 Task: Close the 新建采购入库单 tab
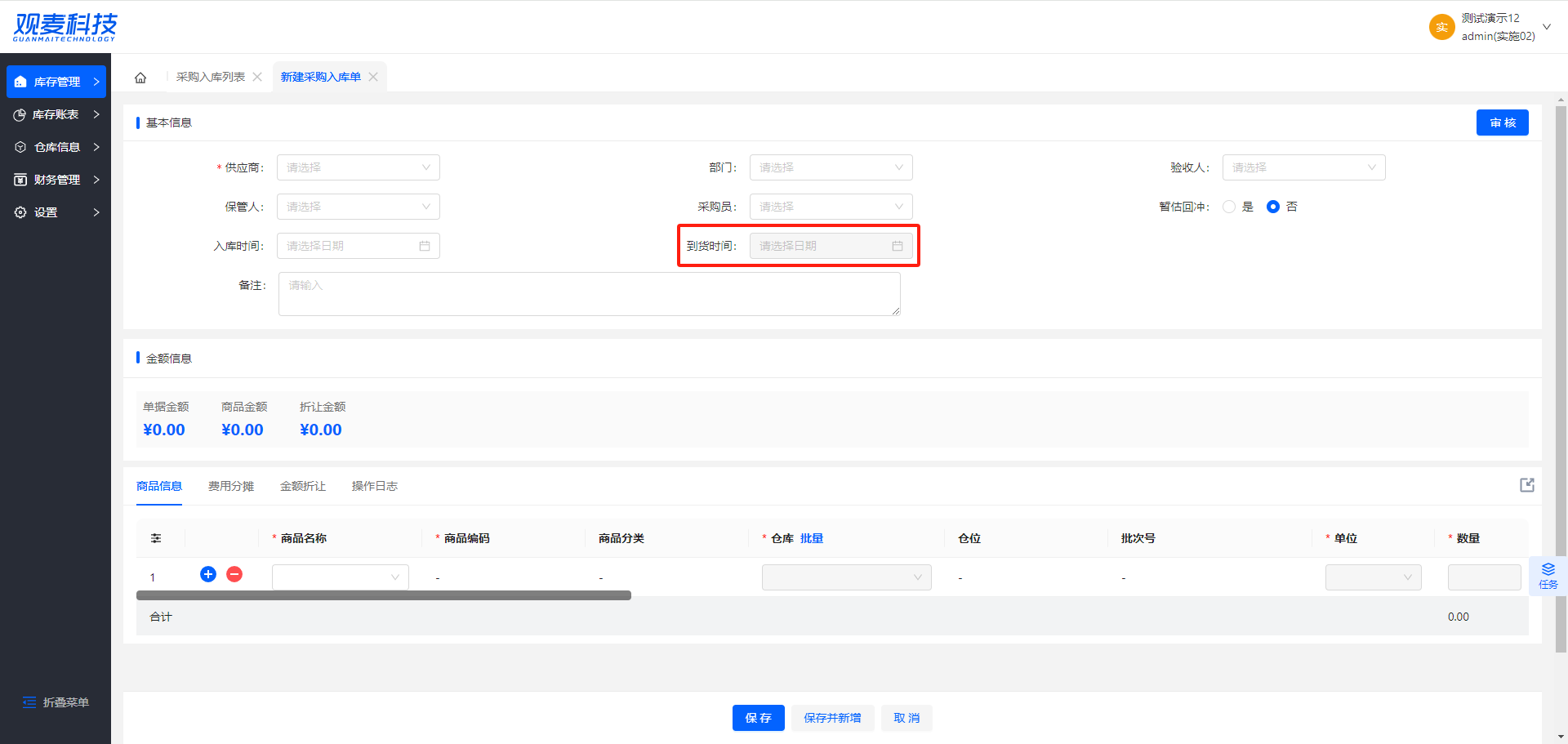373,77
